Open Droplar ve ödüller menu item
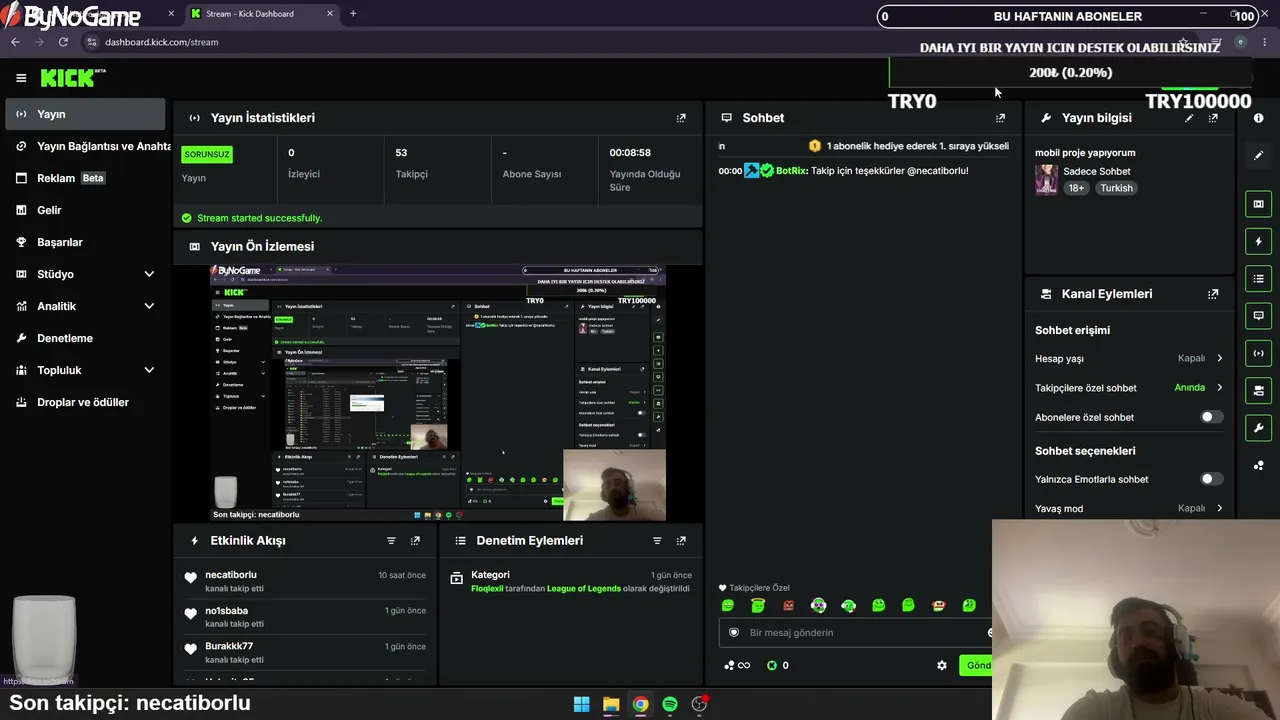The width and height of the screenshot is (1280, 720). (x=85, y=402)
